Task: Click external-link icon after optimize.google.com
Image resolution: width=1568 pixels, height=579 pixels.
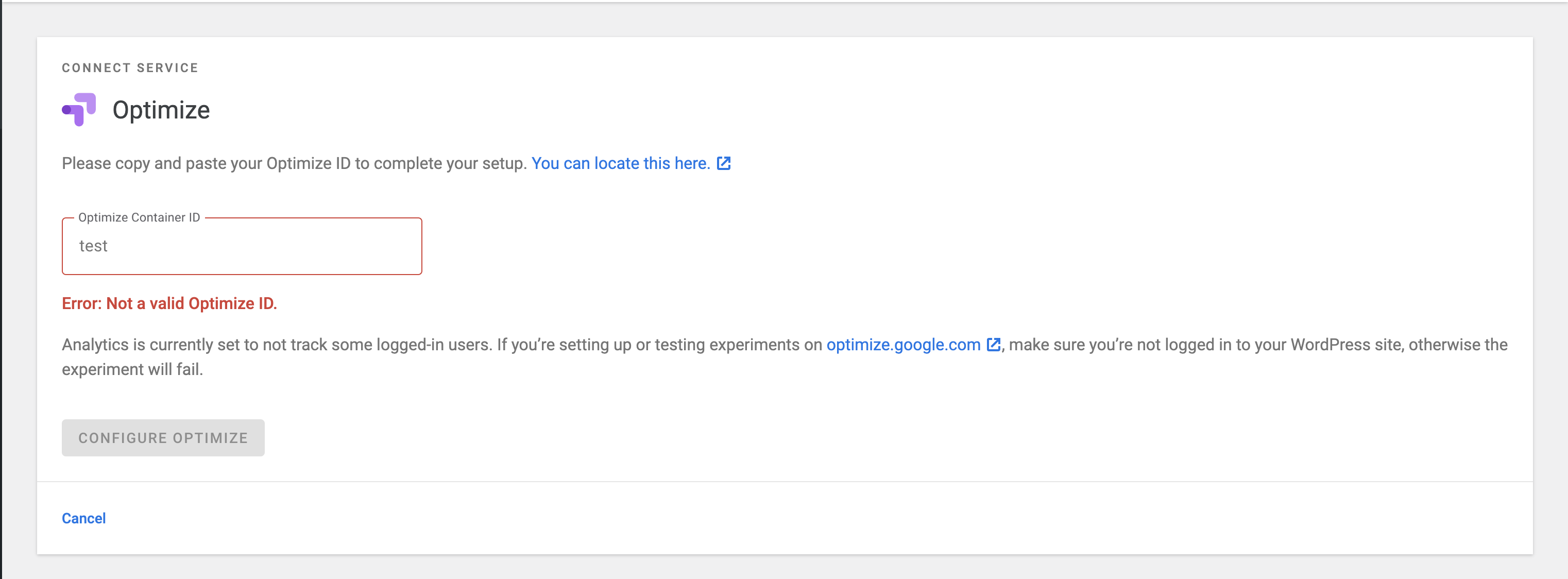Action: coord(993,345)
